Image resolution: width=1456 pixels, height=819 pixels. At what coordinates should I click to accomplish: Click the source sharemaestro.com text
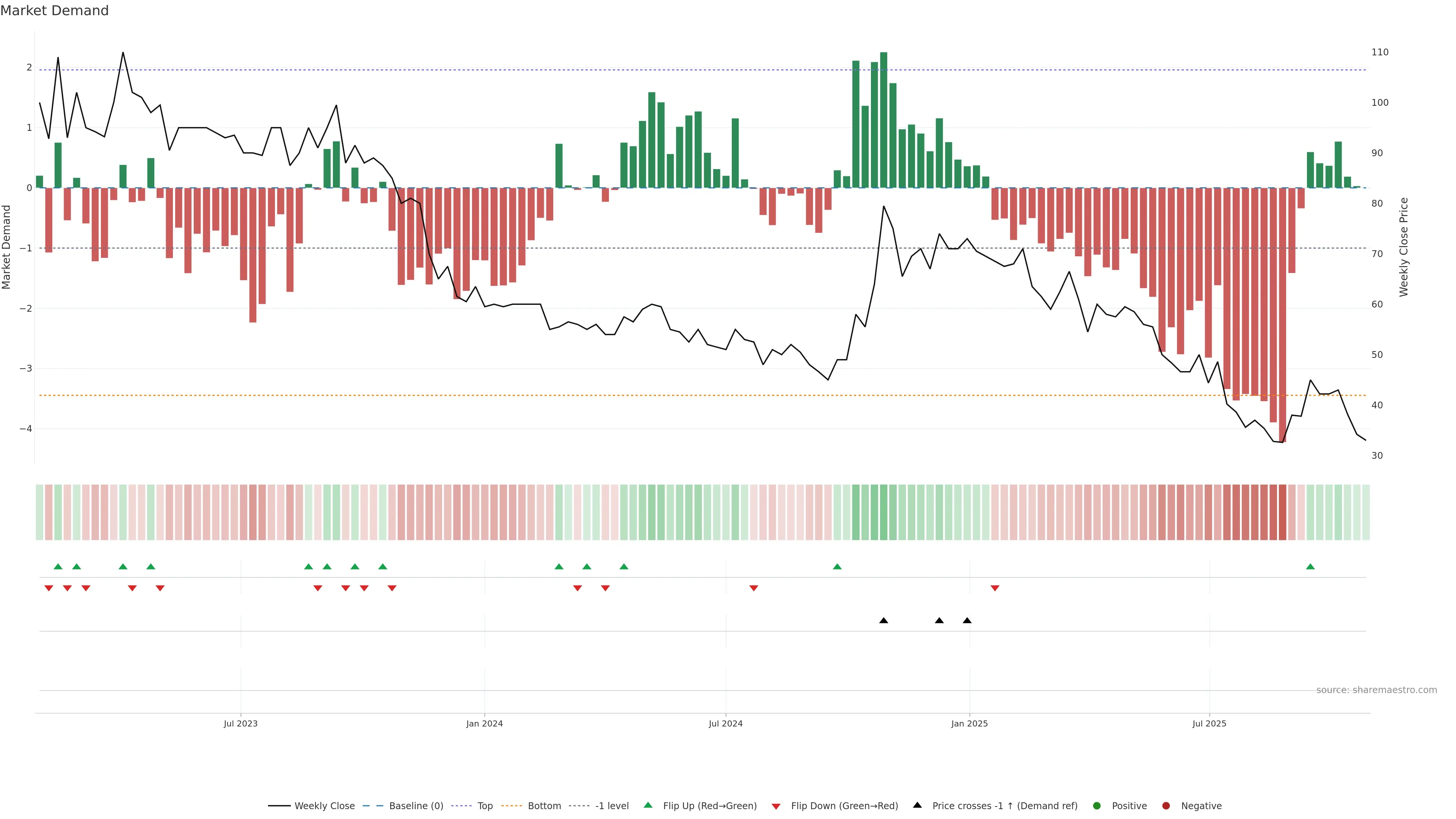pyautogui.click(x=1376, y=690)
